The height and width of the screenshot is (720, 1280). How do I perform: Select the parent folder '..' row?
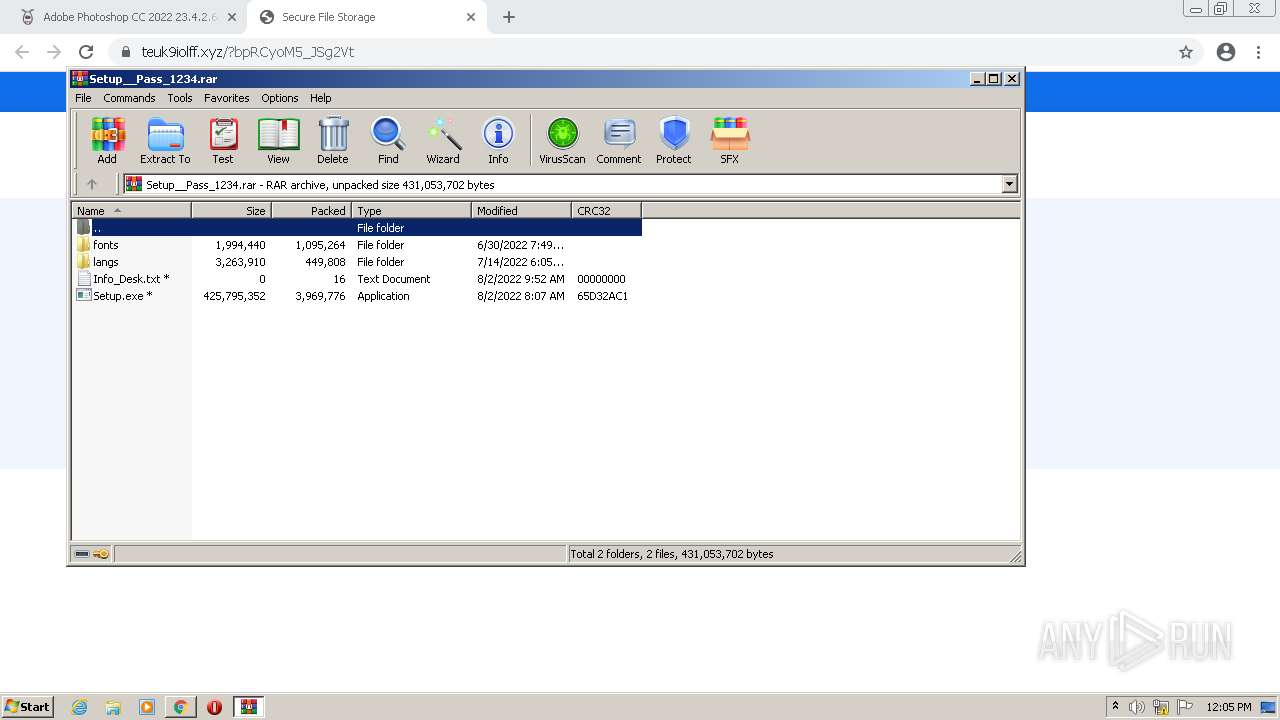click(357, 228)
